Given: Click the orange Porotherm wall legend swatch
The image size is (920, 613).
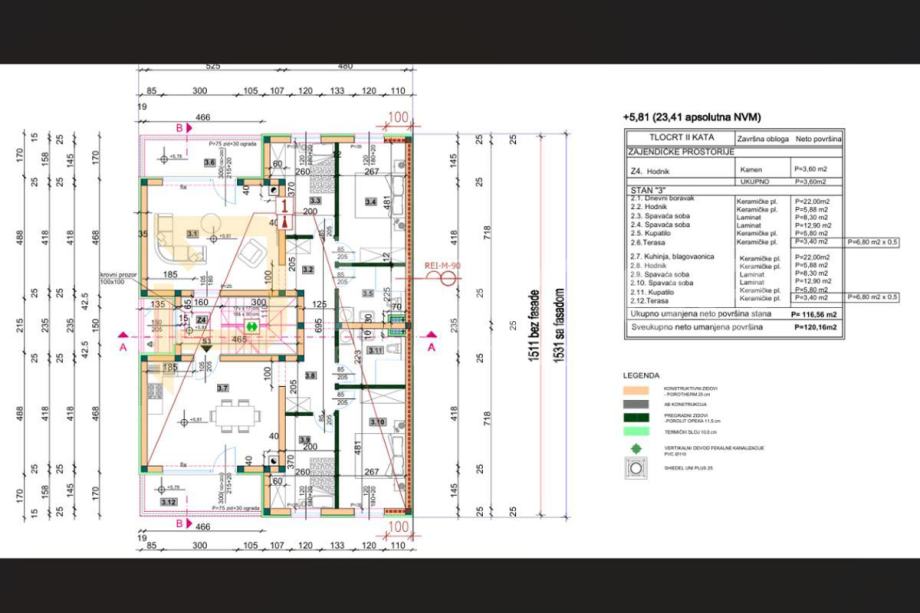Looking at the screenshot, I should 636,388.
